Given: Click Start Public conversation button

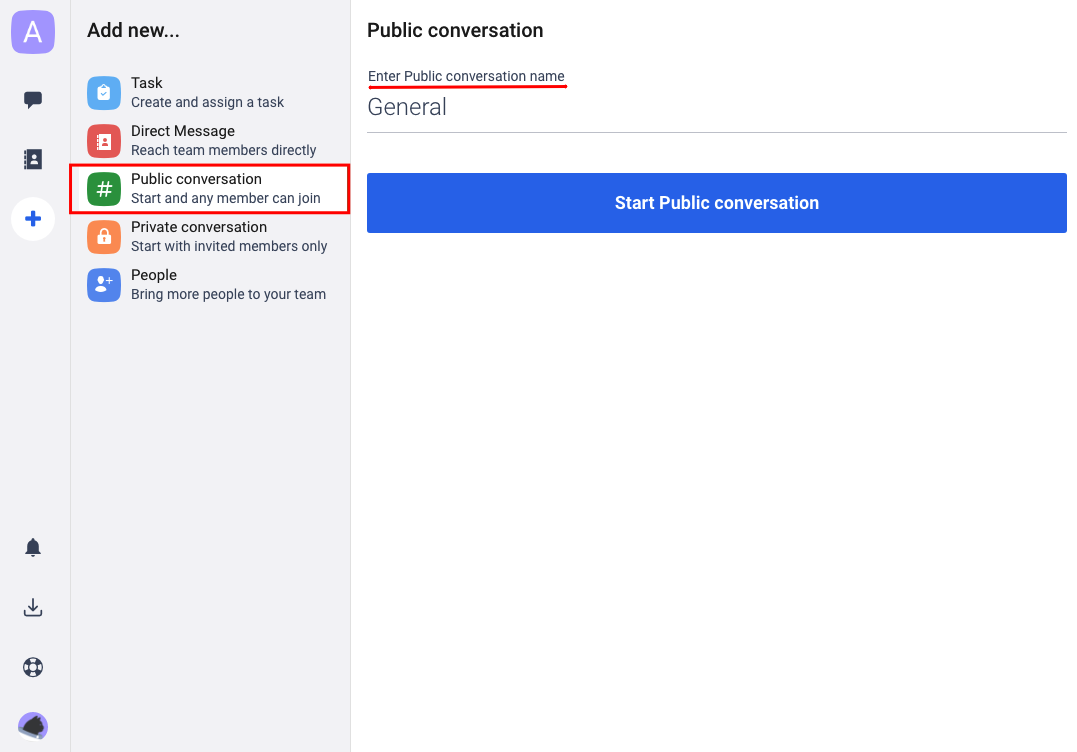Looking at the screenshot, I should coord(716,203).
